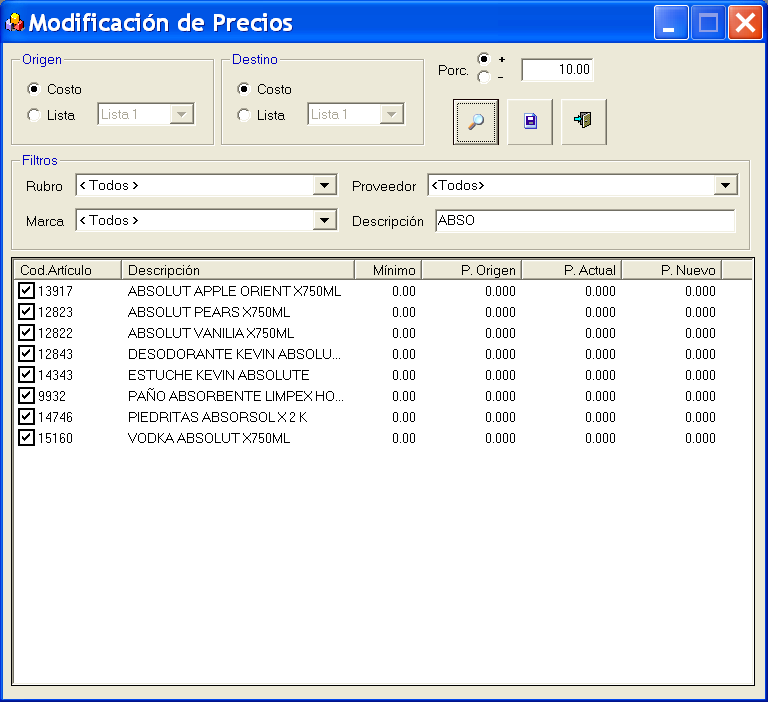Image resolution: width=768 pixels, height=703 pixels.
Task: Click the exit door button
Action: (x=584, y=122)
